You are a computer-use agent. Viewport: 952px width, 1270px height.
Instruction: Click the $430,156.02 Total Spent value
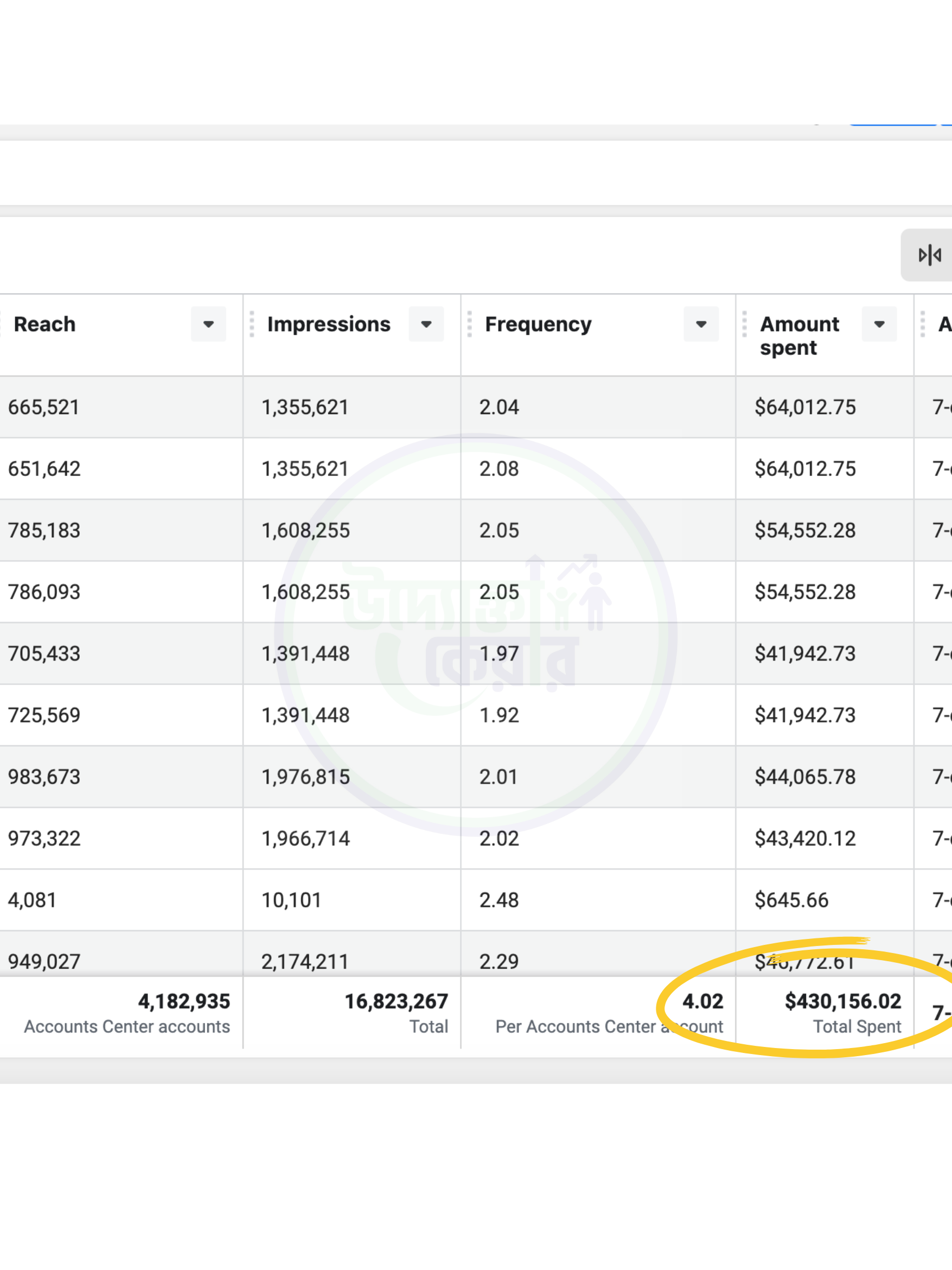842,1001
